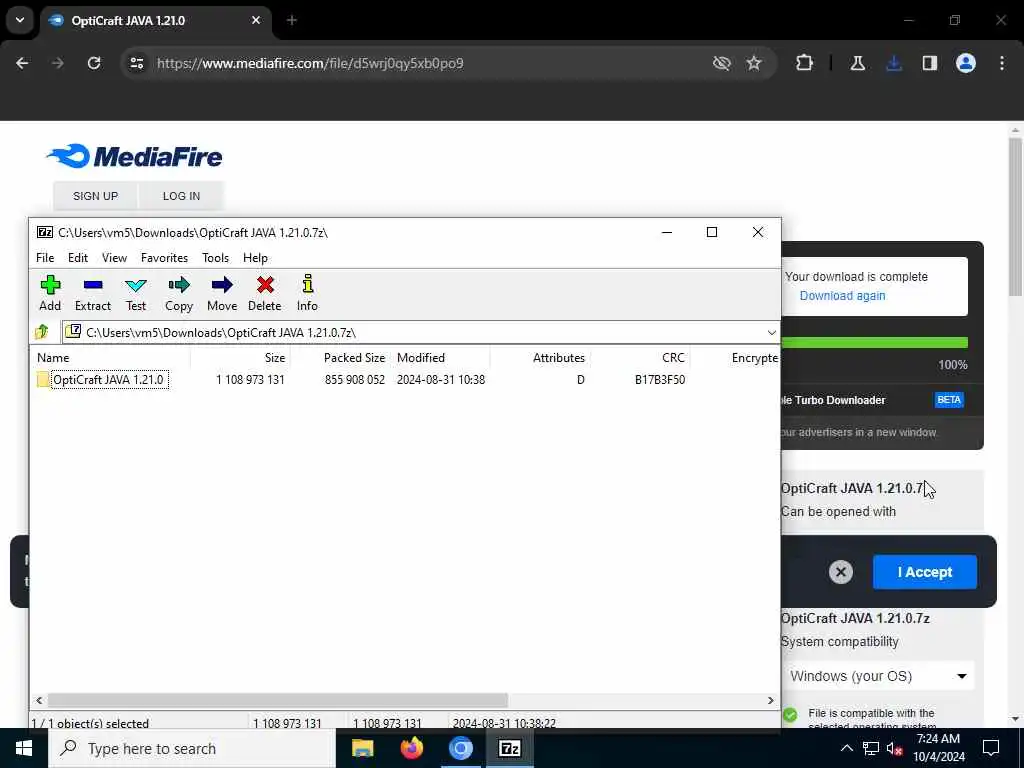The width and height of the screenshot is (1024, 768).
Task: Toggle the browser side panel icon
Action: click(929, 63)
